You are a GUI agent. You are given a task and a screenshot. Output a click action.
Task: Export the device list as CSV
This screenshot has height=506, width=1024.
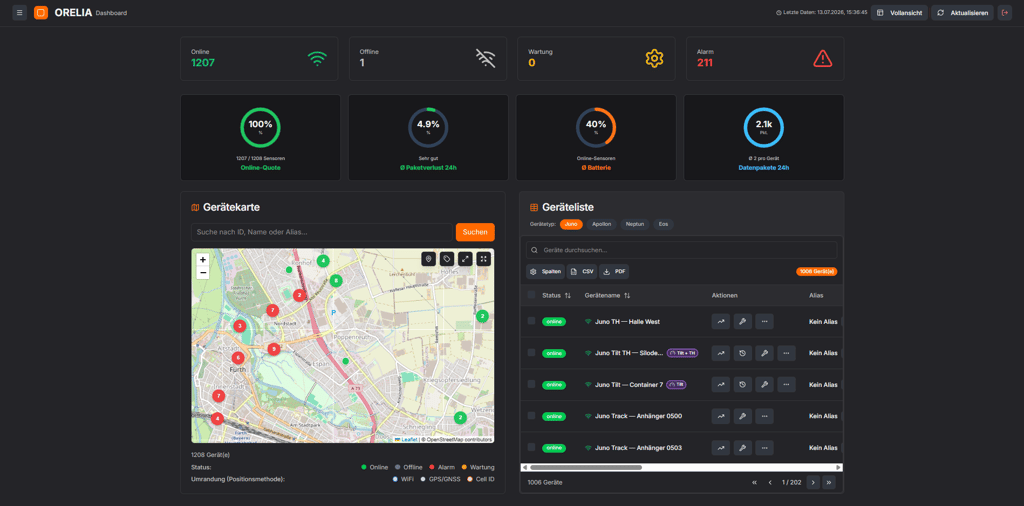click(x=582, y=272)
